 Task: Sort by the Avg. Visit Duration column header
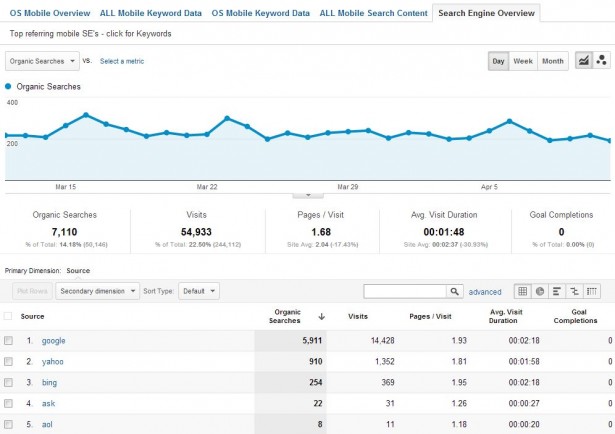(x=506, y=316)
